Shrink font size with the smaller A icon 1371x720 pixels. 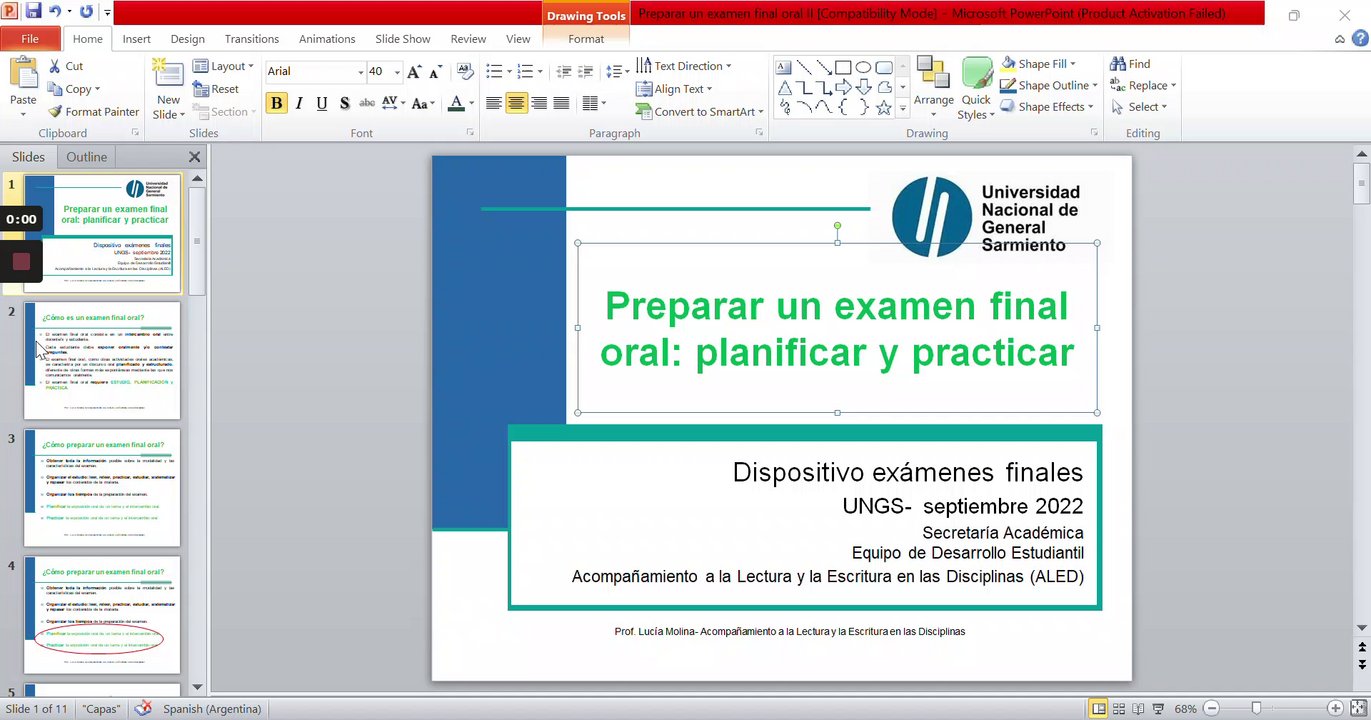pyautogui.click(x=435, y=72)
